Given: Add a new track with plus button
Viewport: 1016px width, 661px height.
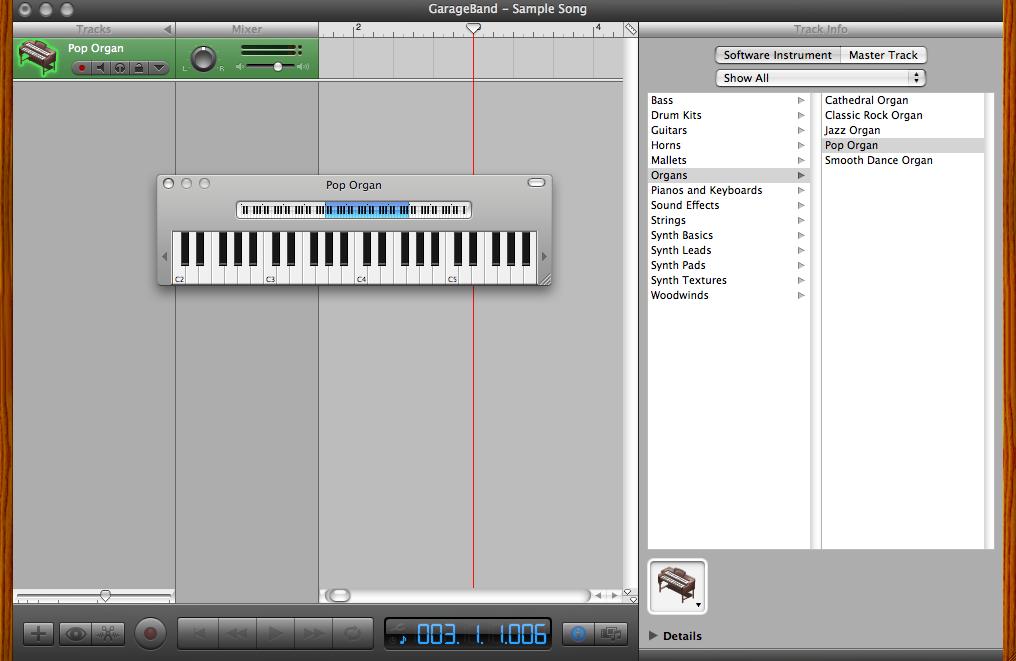Looking at the screenshot, I should click(38, 634).
